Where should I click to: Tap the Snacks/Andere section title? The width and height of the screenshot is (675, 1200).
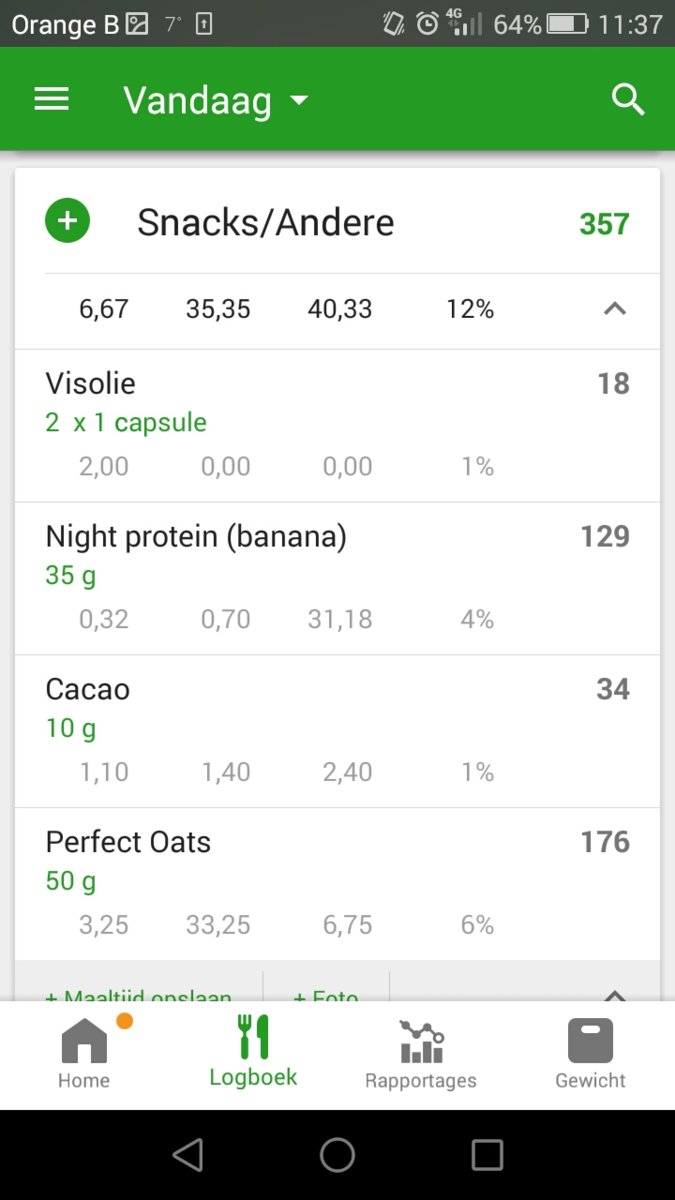(265, 222)
